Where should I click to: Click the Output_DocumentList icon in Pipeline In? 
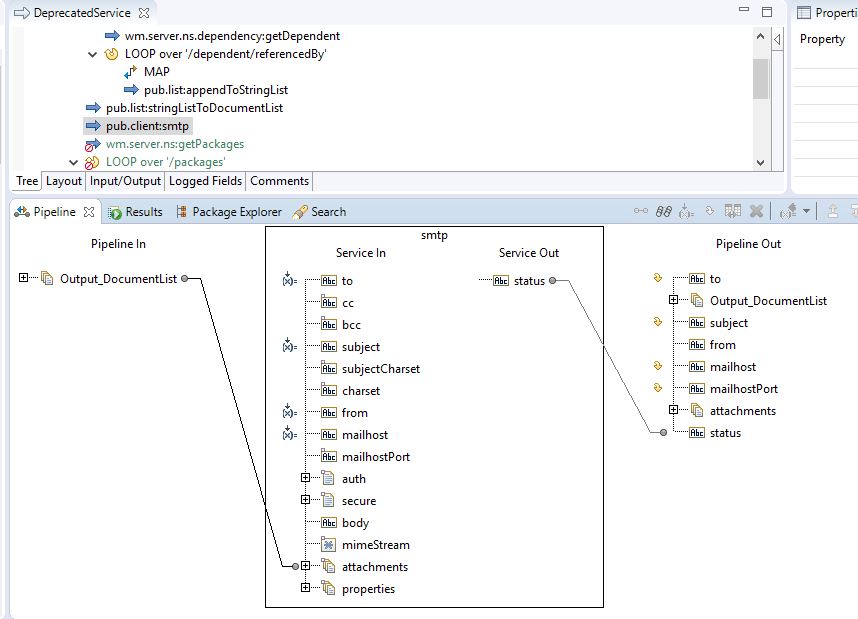point(47,278)
